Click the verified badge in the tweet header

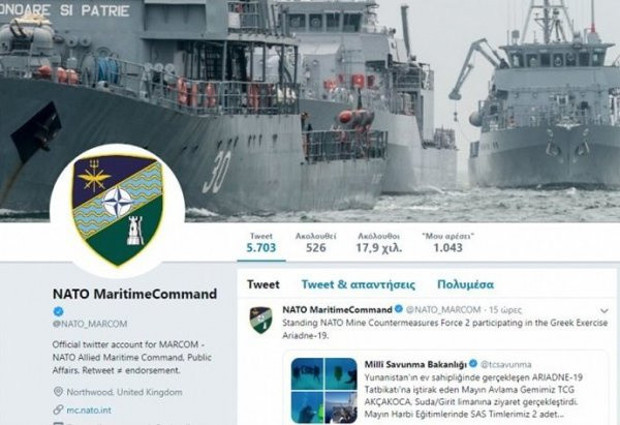(x=399, y=309)
